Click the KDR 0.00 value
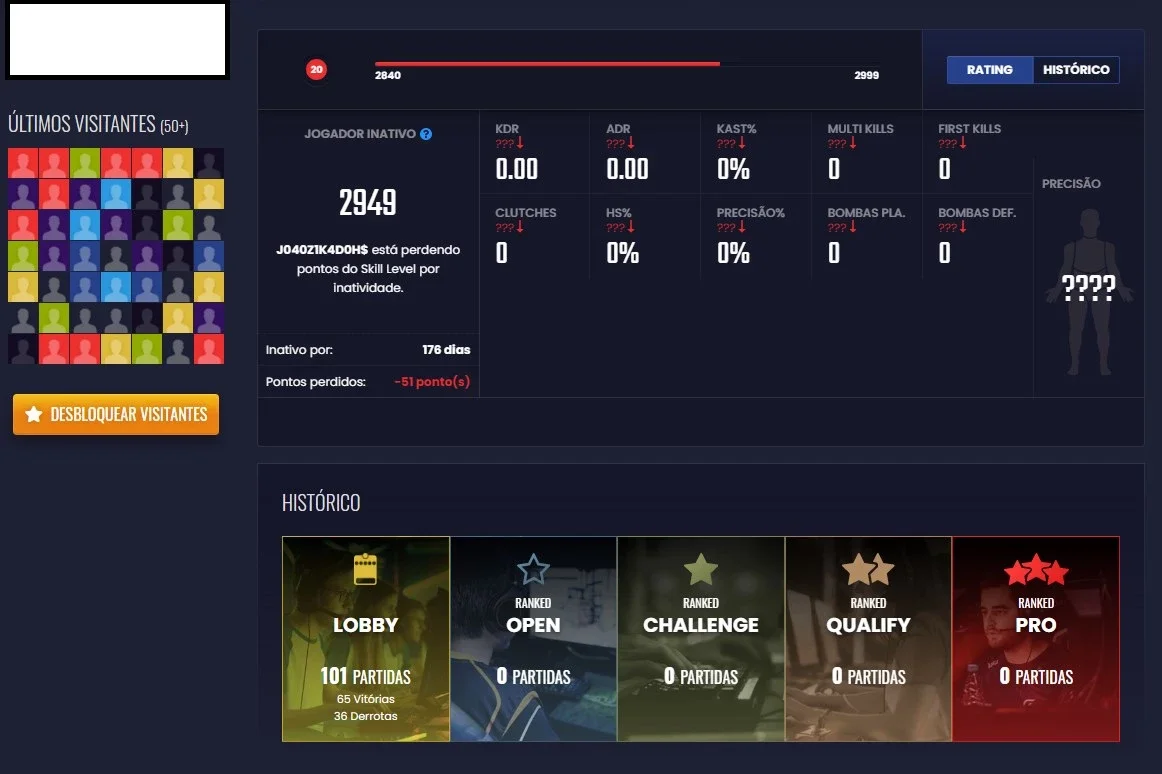 [517, 169]
